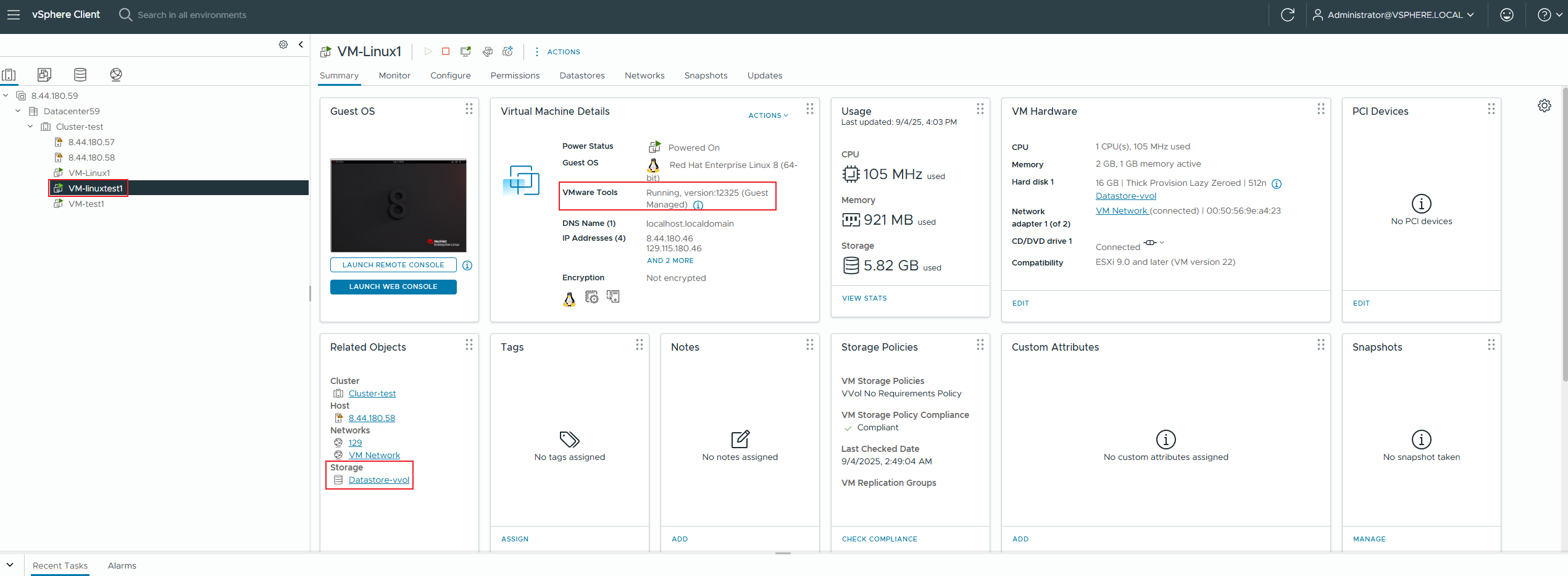The image size is (1568, 576).
Task: Click the VMware Tools info icon
Action: [698, 205]
